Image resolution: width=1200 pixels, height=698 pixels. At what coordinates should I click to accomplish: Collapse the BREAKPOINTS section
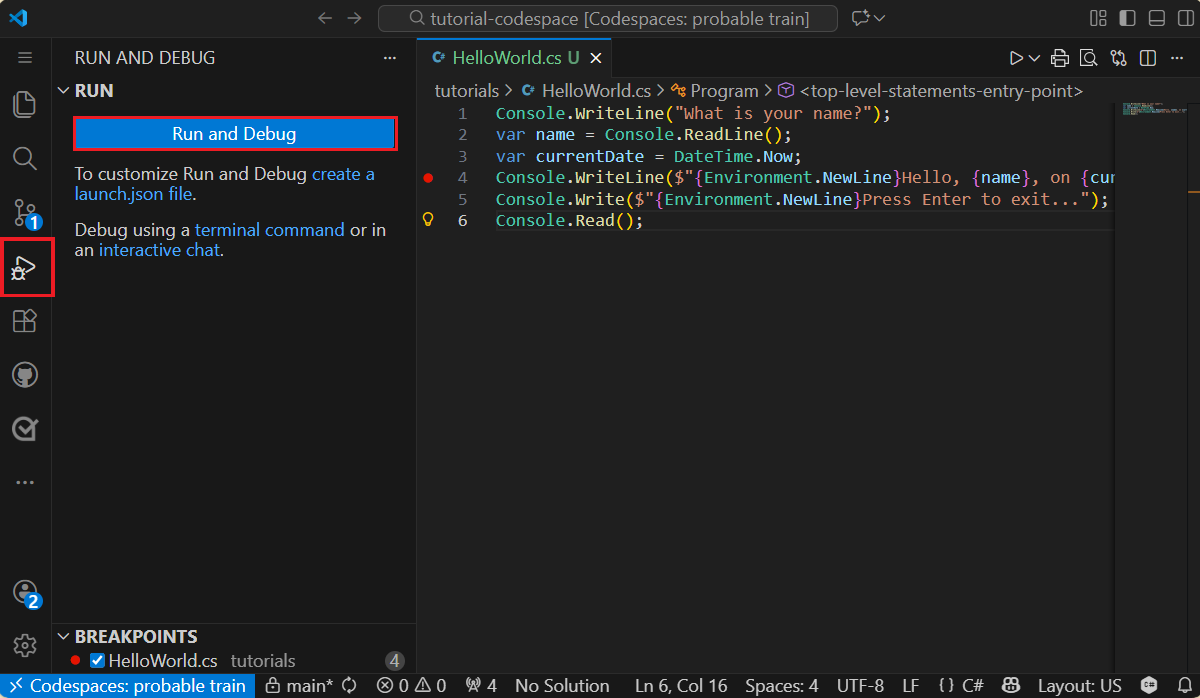[63, 636]
